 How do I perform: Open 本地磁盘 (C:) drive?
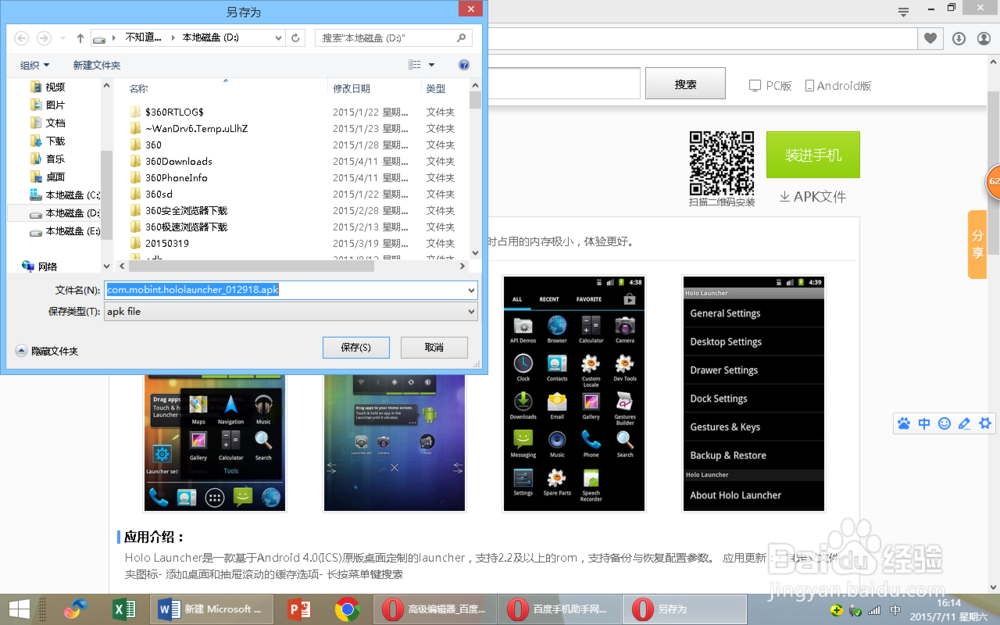pos(65,195)
